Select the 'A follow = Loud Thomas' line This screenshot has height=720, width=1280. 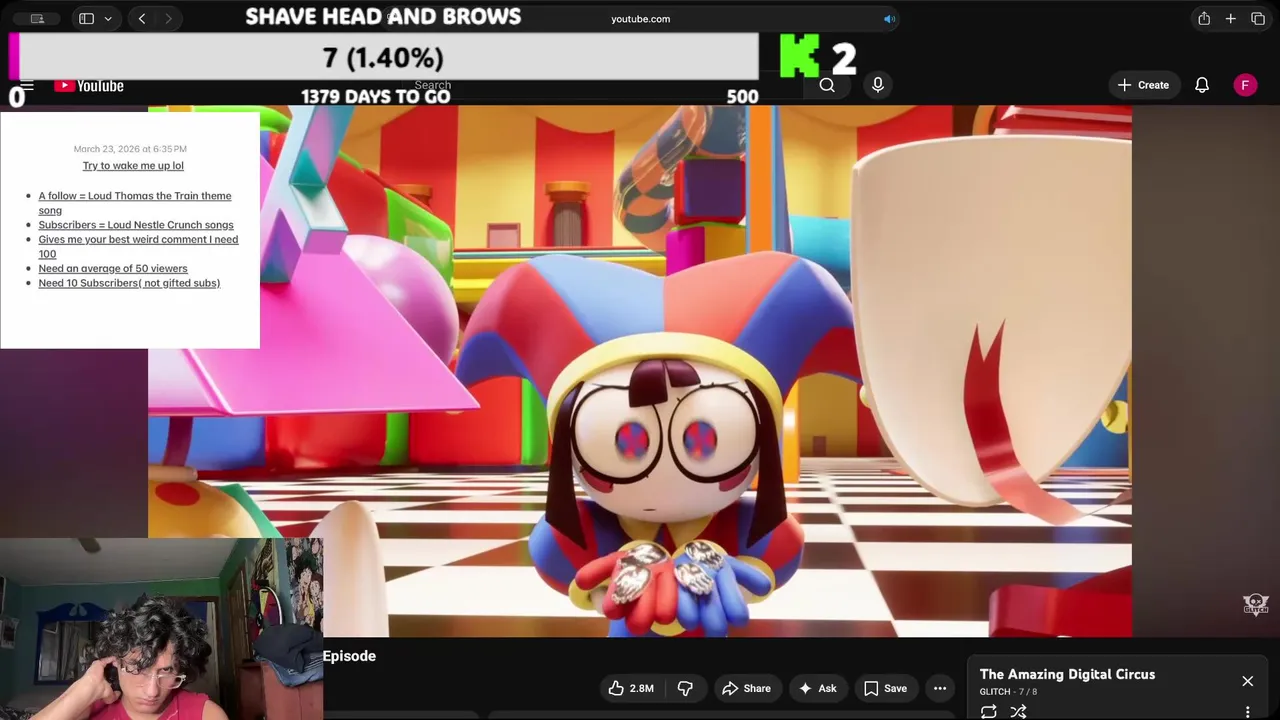pos(135,203)
